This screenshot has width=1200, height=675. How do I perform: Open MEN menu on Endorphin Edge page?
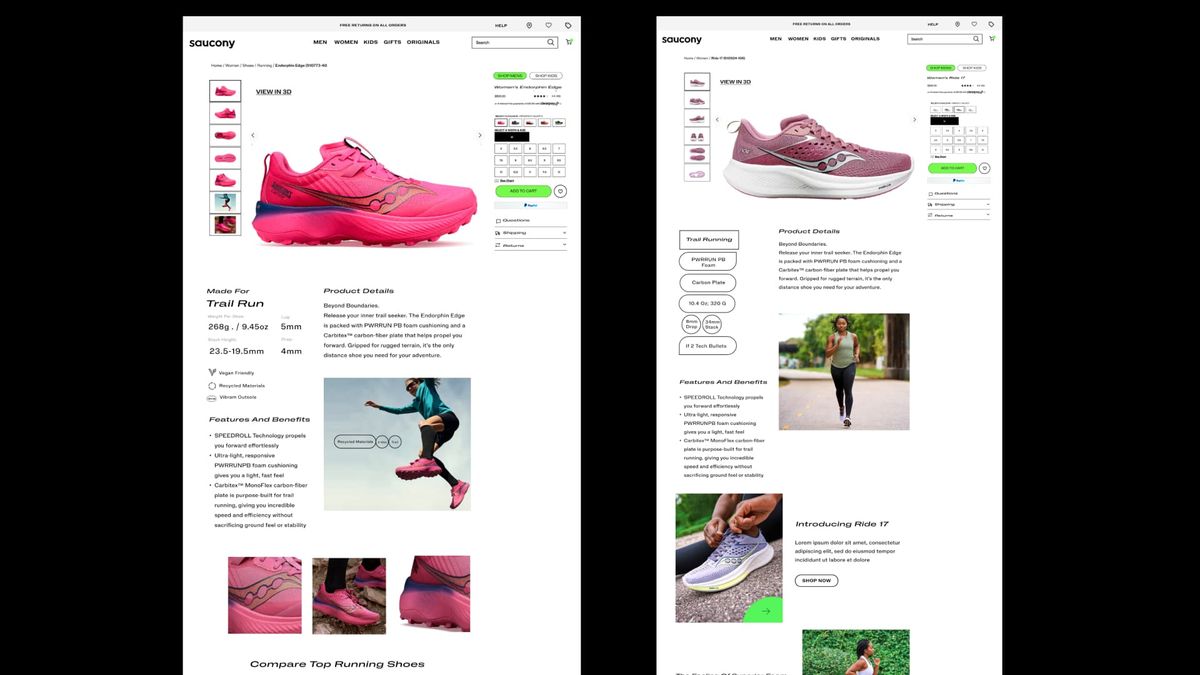click(x=320, y=42)
